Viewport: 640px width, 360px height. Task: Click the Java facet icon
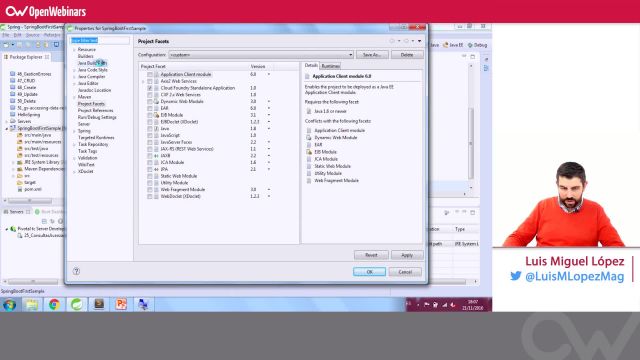[156, 129]
